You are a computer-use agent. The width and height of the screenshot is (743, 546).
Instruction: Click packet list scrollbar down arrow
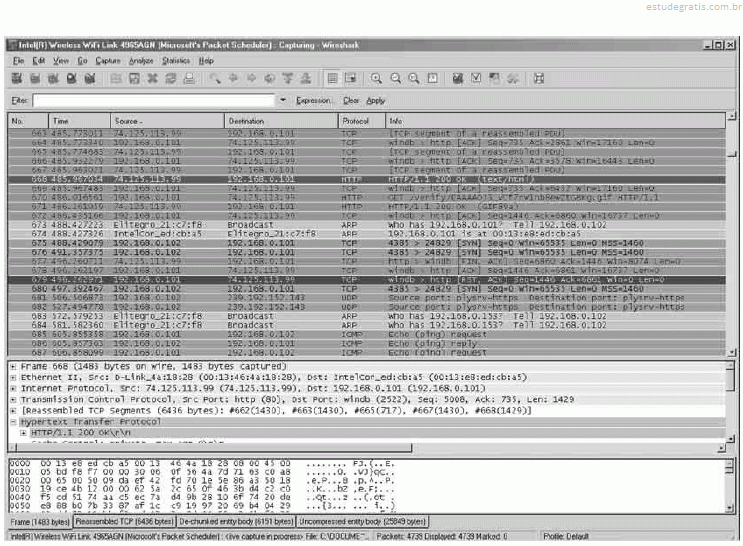pos(731,353)
